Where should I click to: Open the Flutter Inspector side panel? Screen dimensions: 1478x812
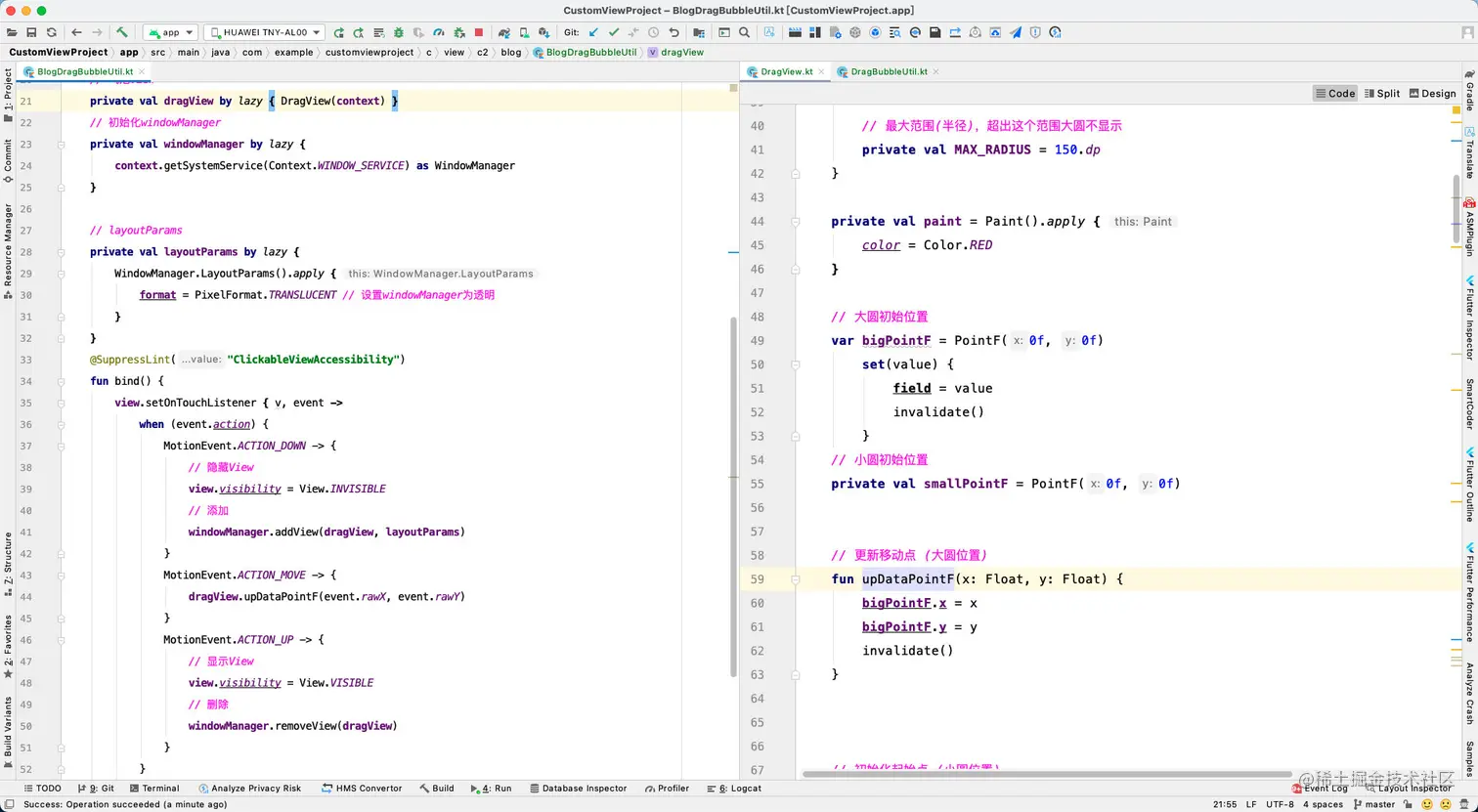1469,317
